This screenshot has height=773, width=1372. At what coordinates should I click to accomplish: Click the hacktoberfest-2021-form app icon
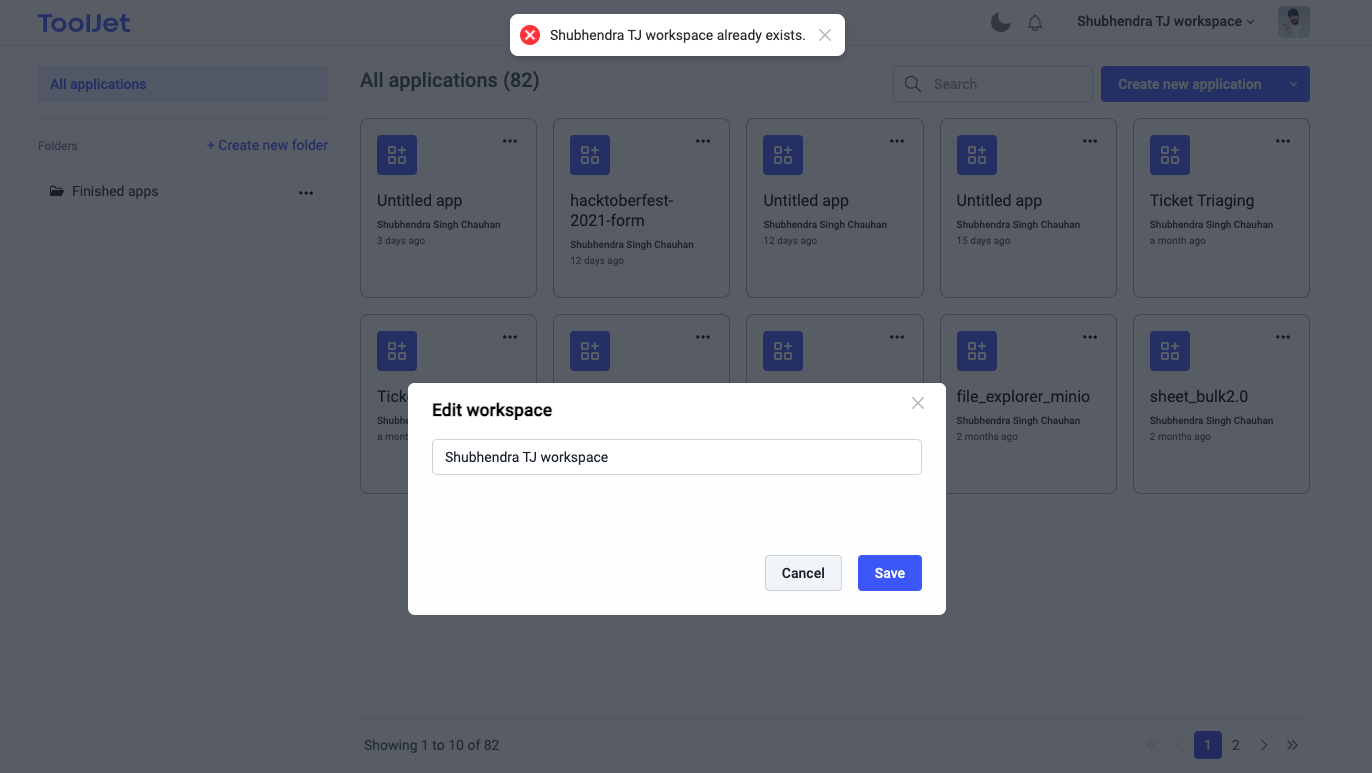click(590, 155)
